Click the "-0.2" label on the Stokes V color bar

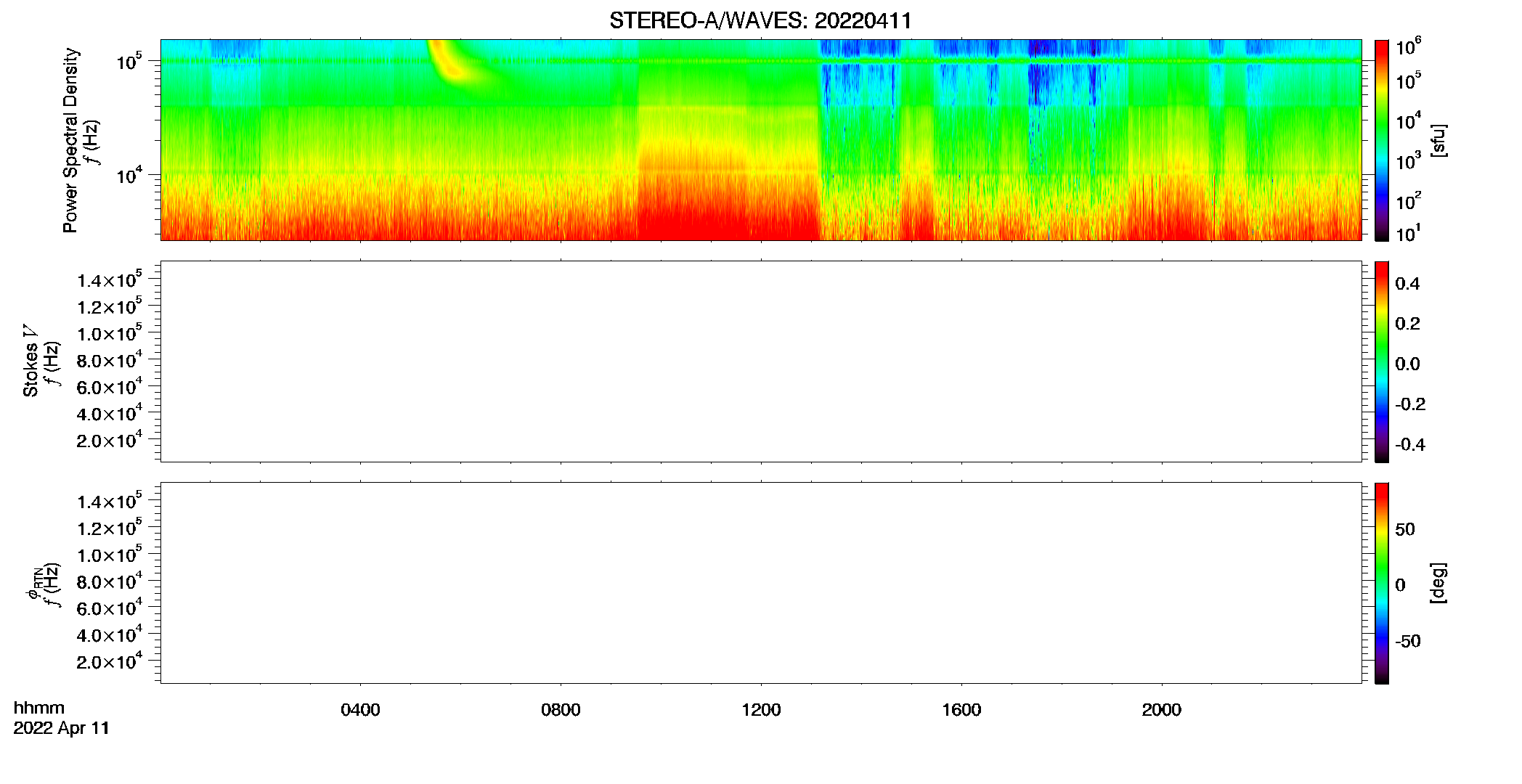1410,404
